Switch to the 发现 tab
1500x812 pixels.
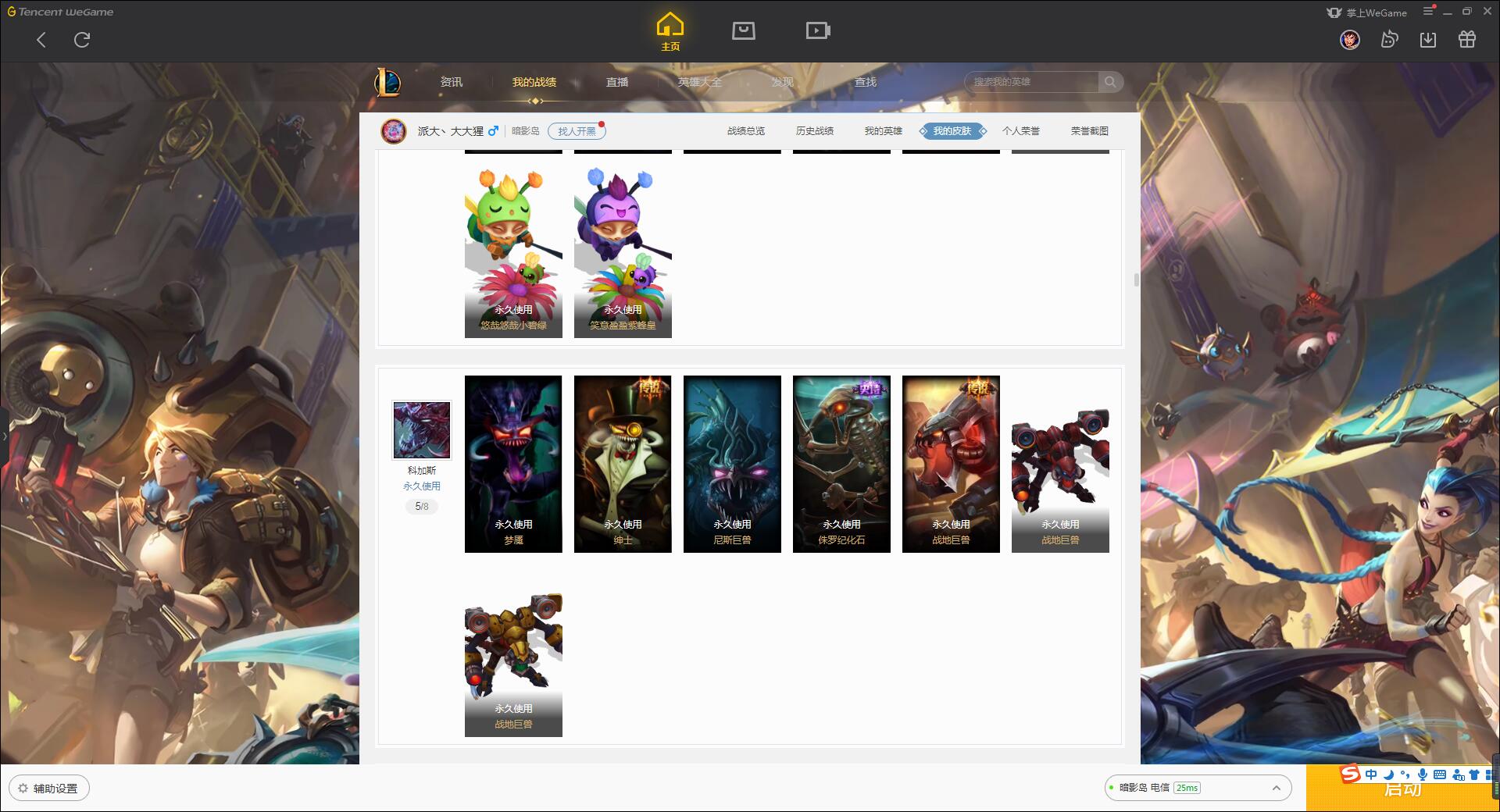point(783,82)
